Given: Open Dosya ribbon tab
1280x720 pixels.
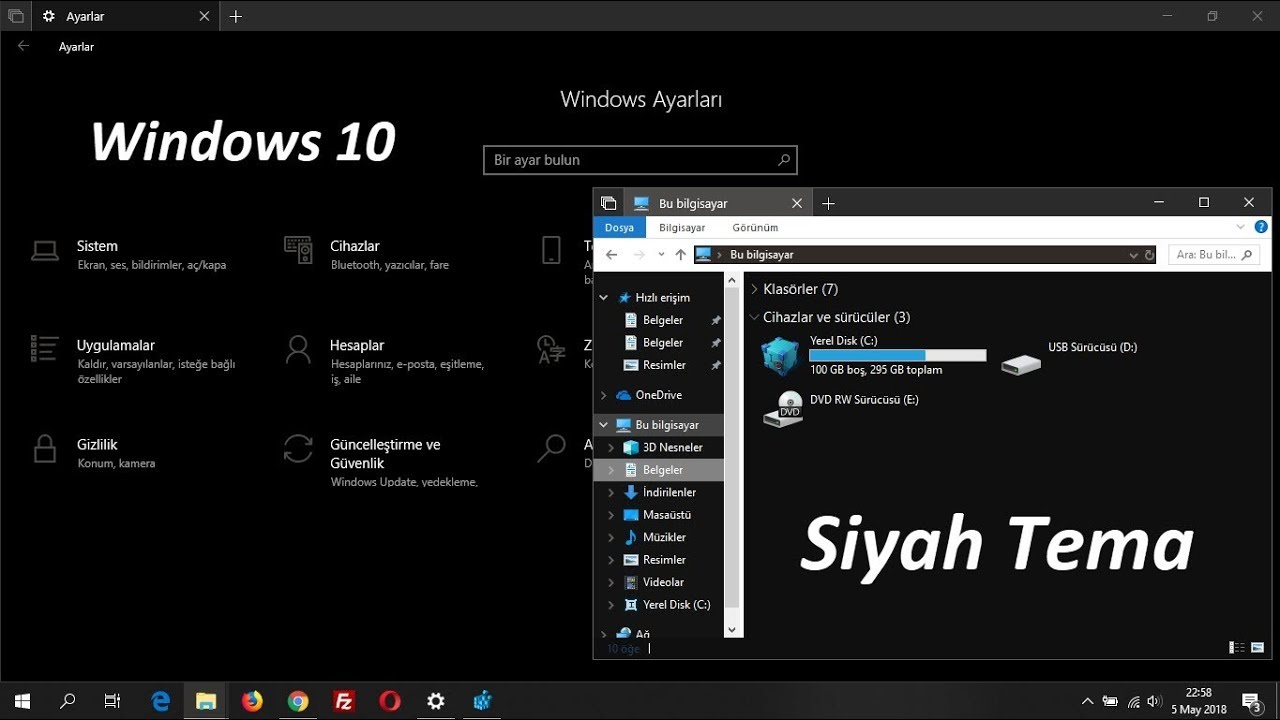Looking at the screenshot, I should tap(619, 228).
